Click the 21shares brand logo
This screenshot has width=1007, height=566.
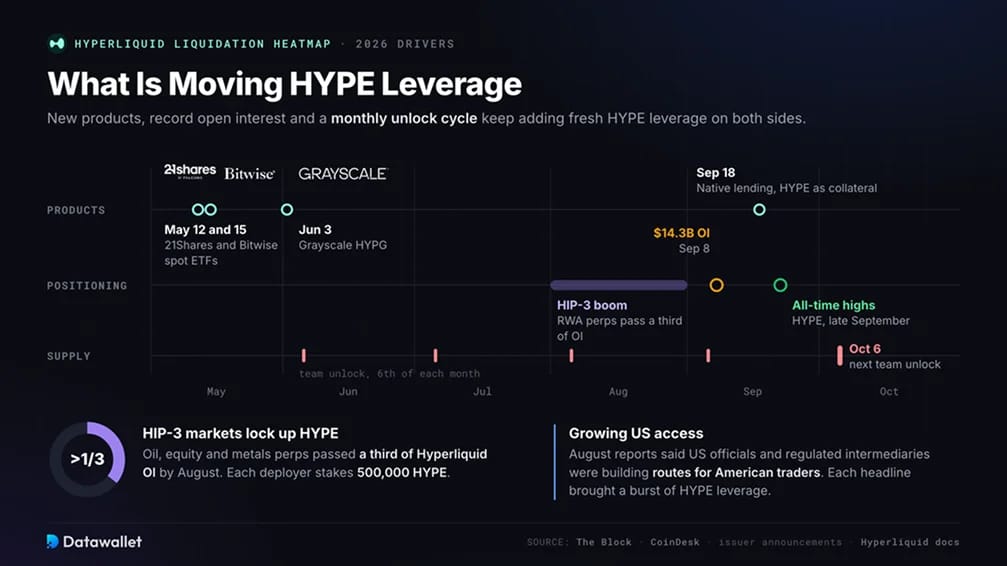click(189, 171)
